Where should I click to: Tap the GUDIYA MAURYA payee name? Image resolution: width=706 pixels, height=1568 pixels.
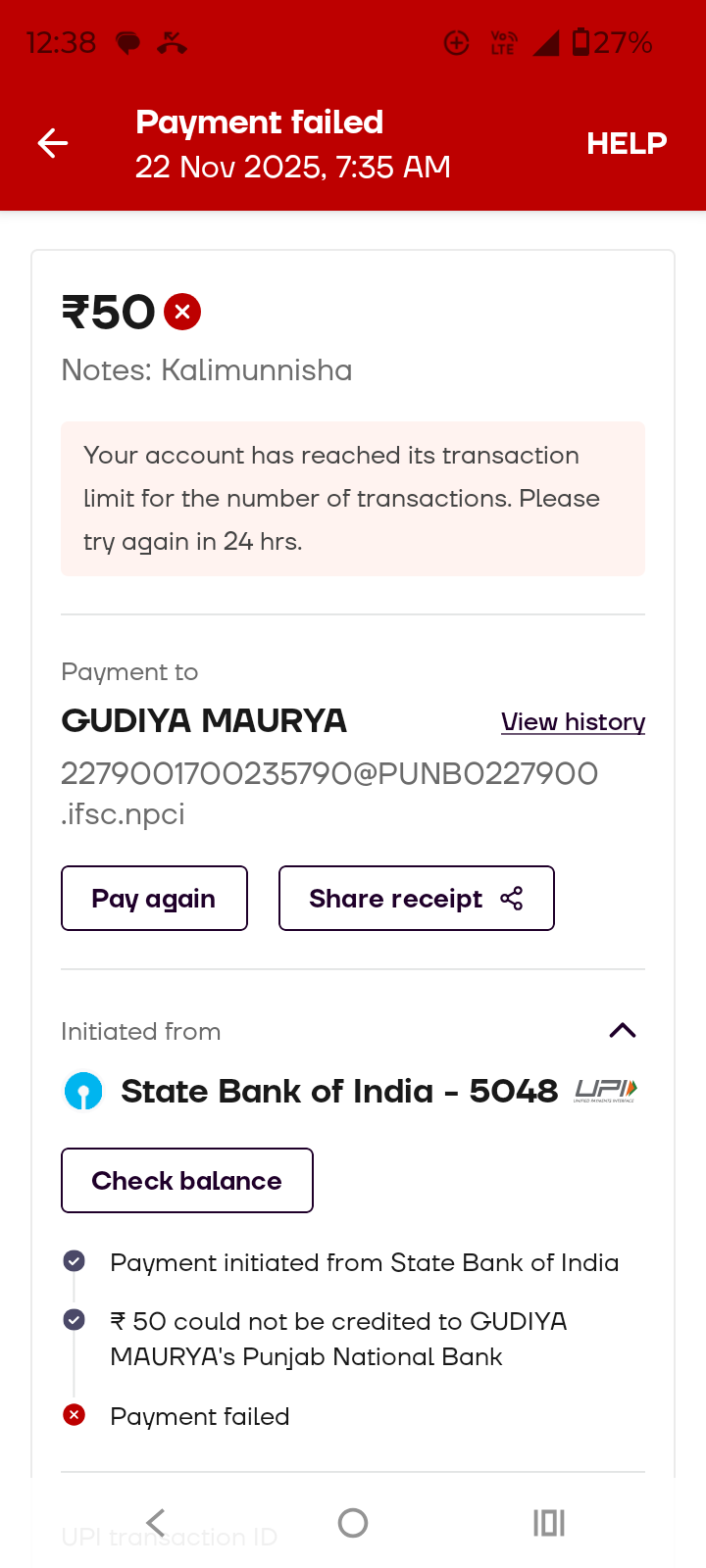(204, 721)
